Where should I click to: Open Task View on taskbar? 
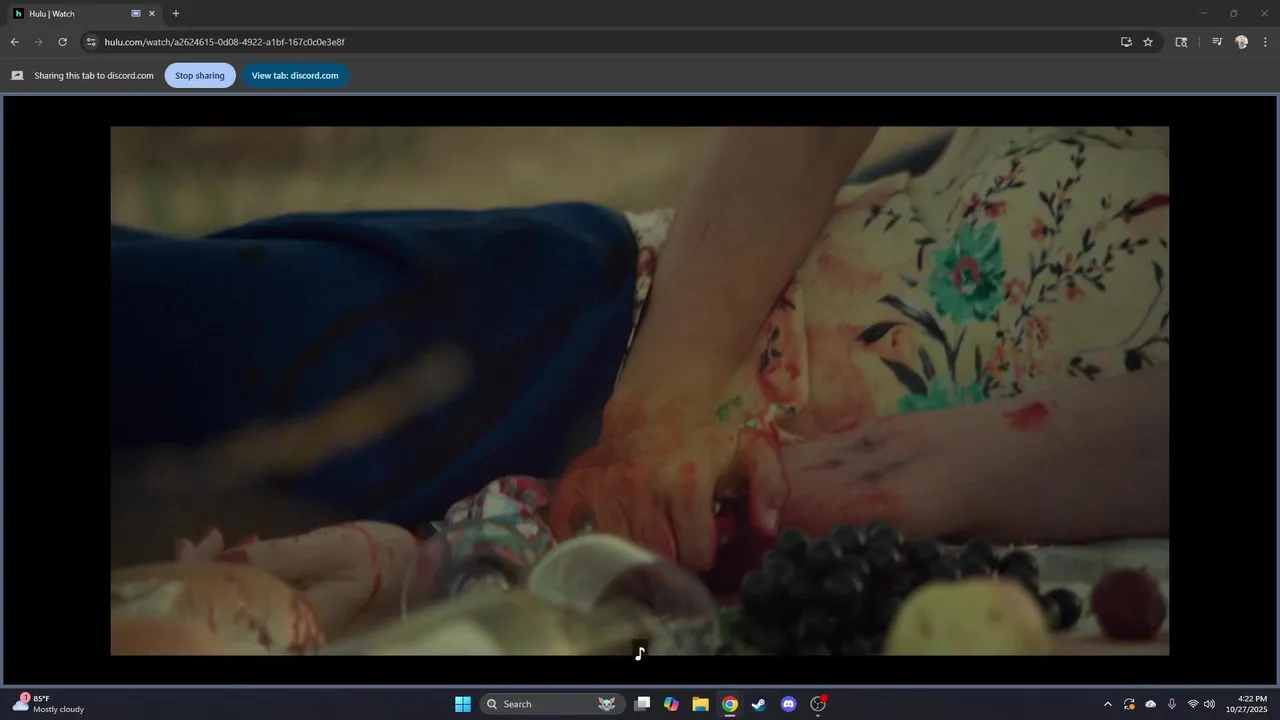[x=643, y=704]
